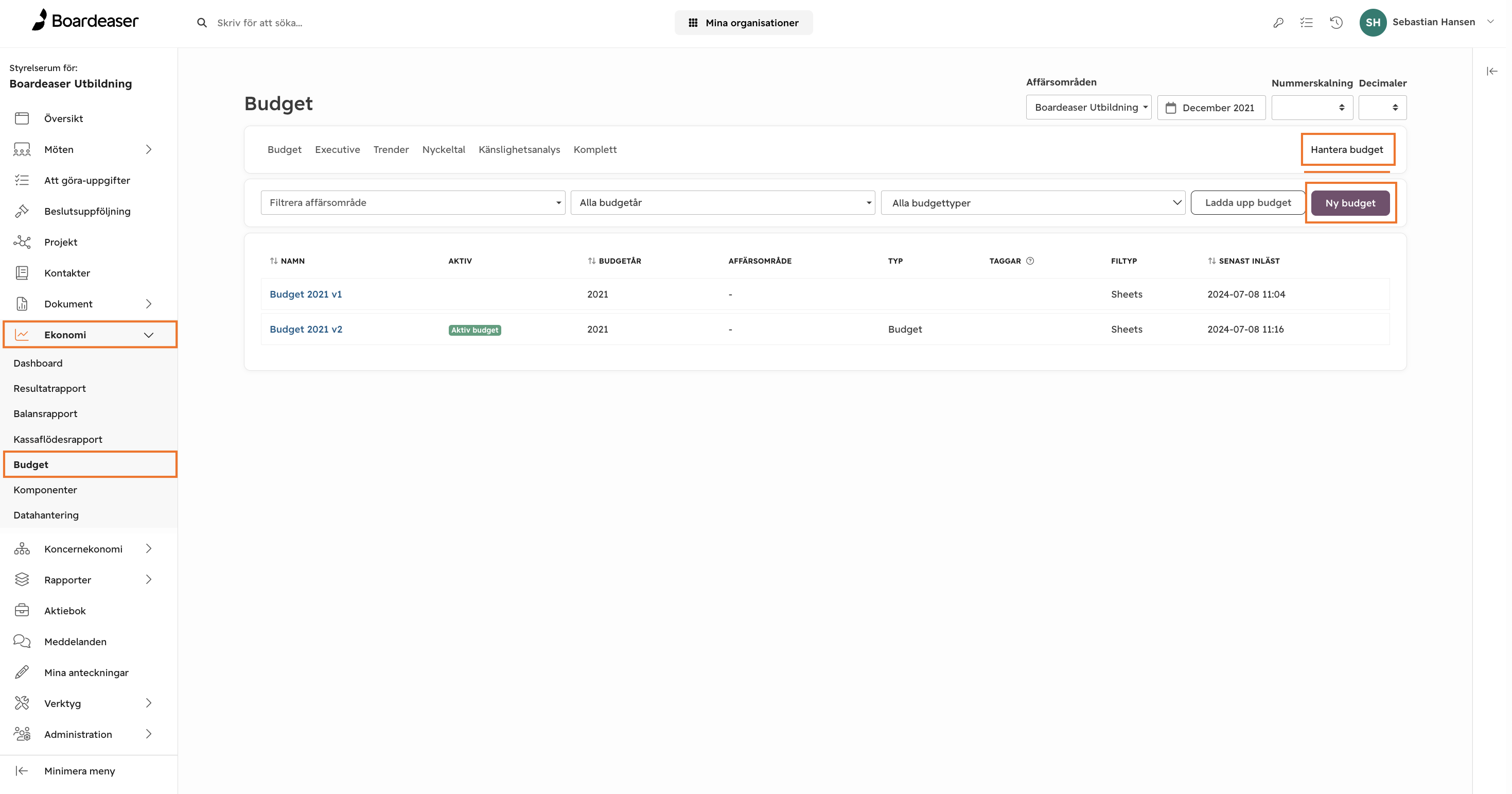Expand the Verktyg submenu chevron
The image size is (1512, 794).
point(149,703)
